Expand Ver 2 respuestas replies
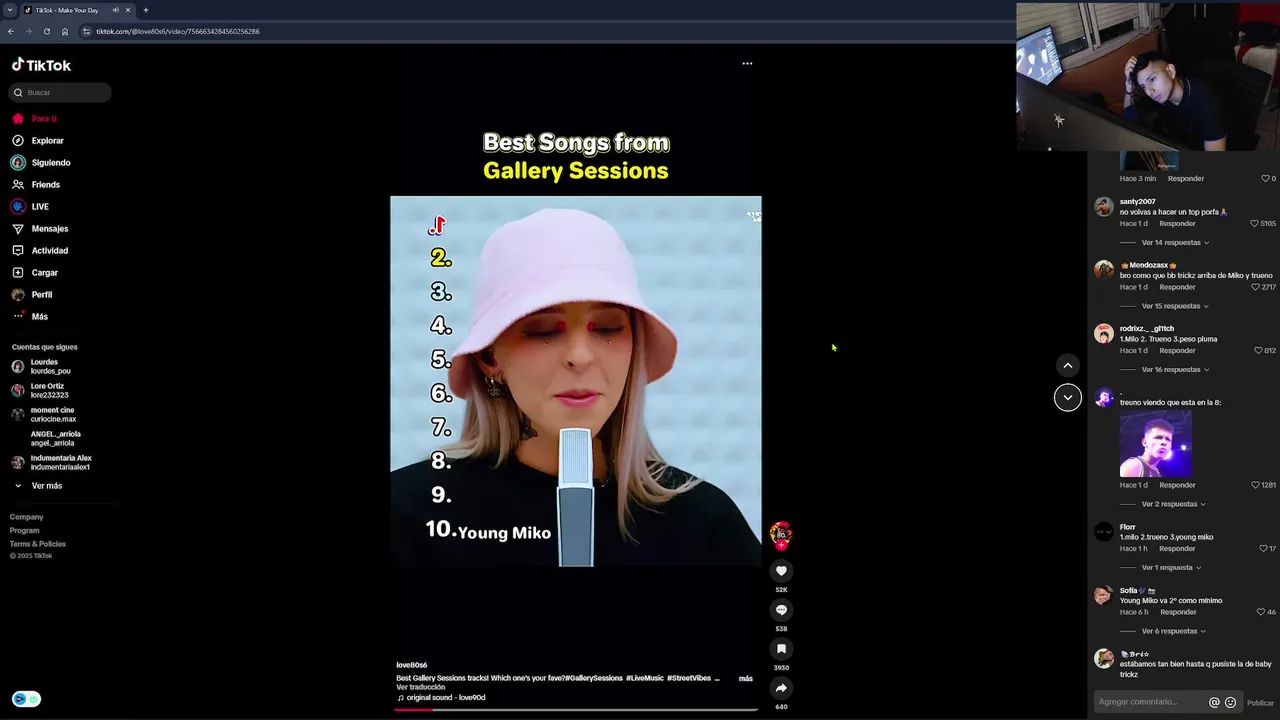 click(1173, 504)
